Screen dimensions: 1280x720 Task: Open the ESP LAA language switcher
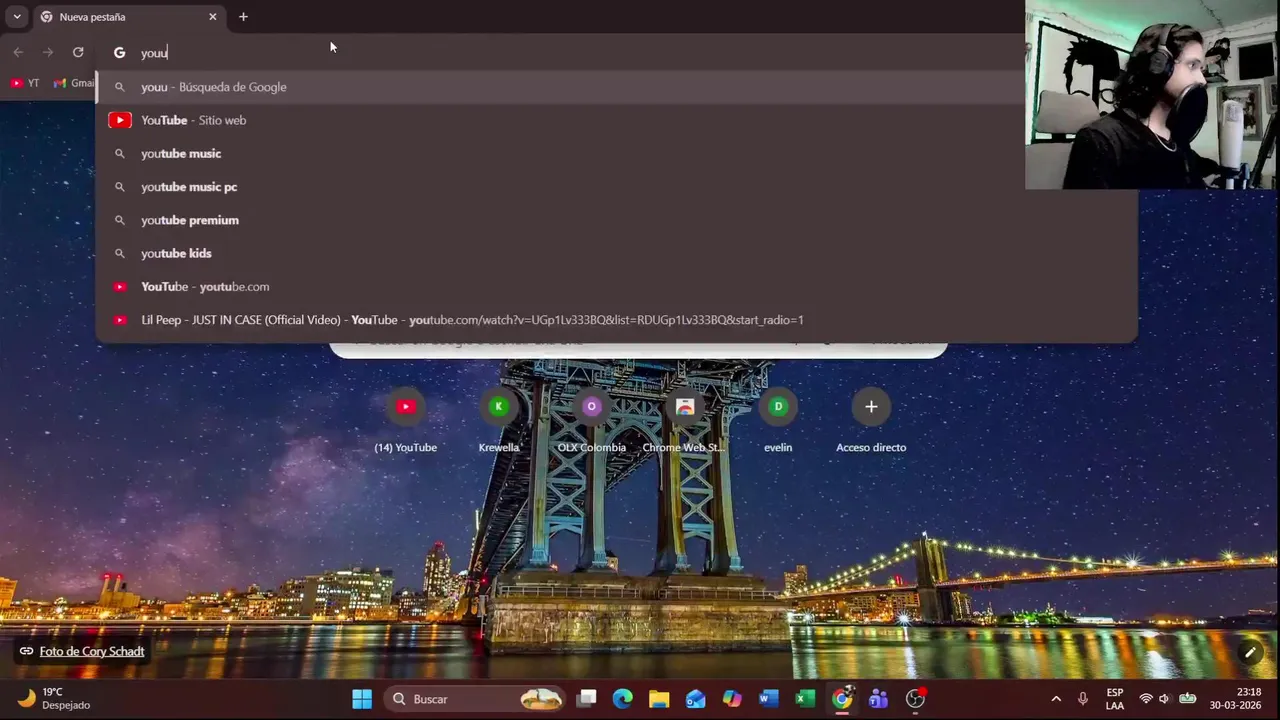pyautogui.click(x=1115, y=699)
